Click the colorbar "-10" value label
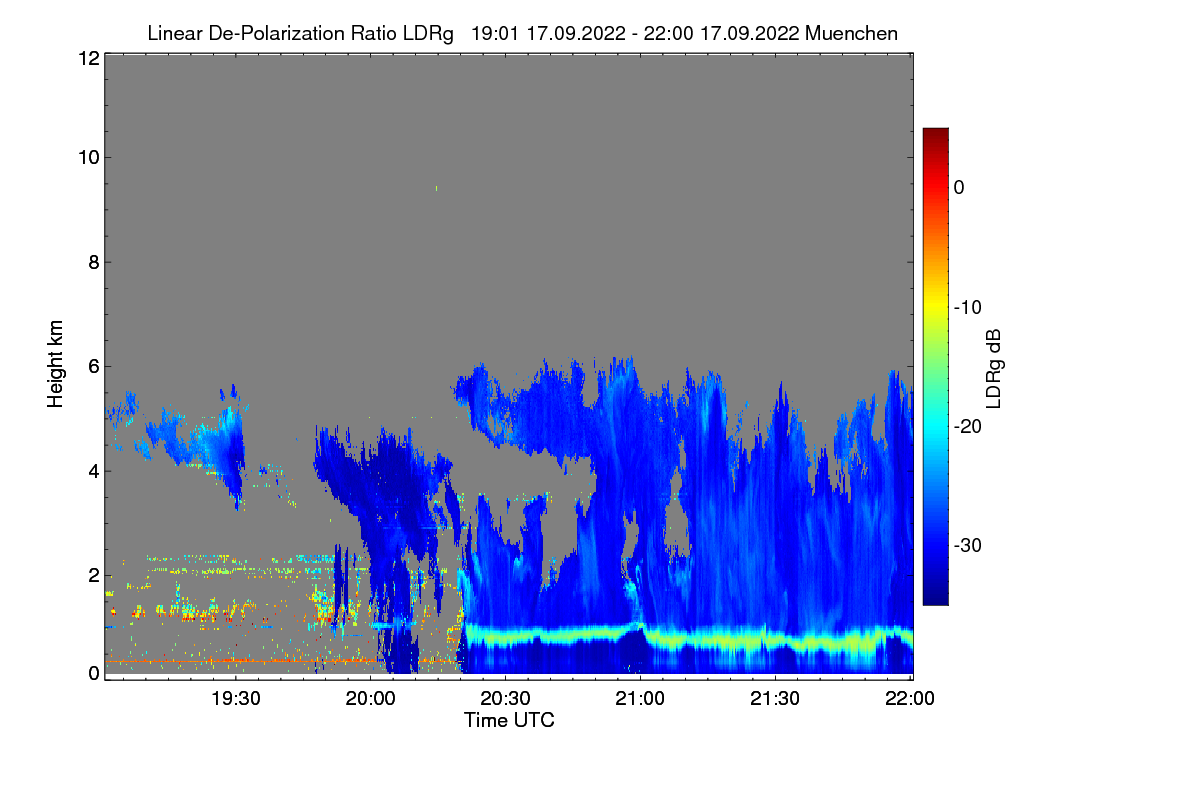This screenshot has height=800, width=1200. (x=967, y=307)
